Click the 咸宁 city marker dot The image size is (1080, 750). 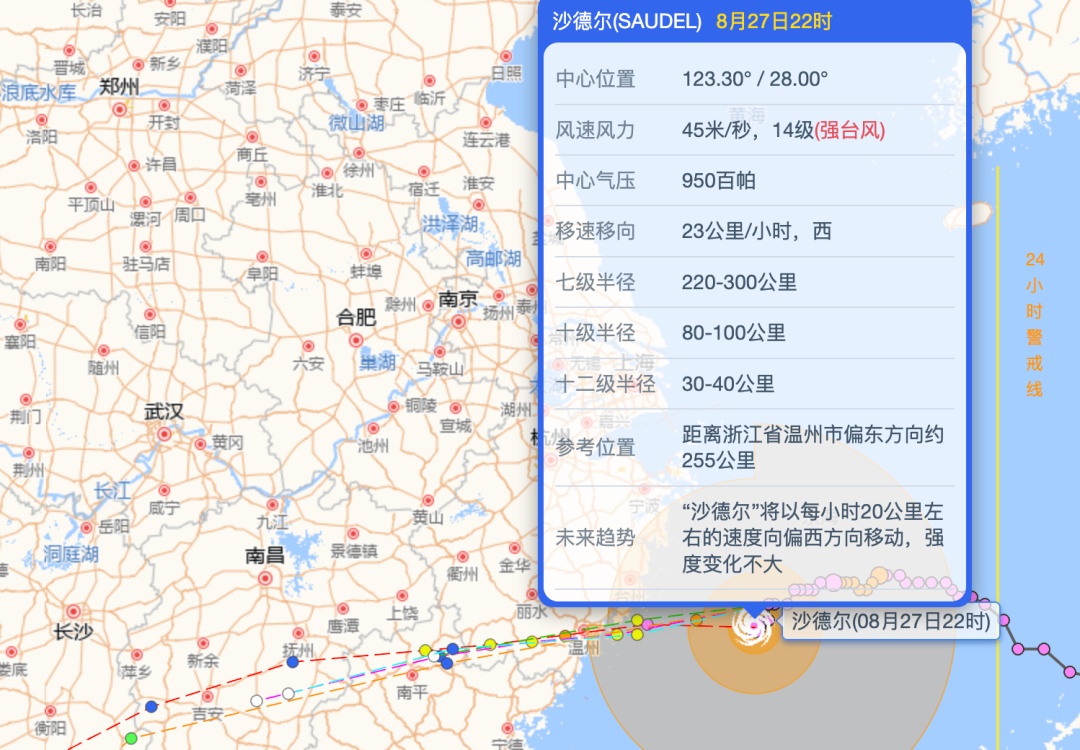pos(165,491)
